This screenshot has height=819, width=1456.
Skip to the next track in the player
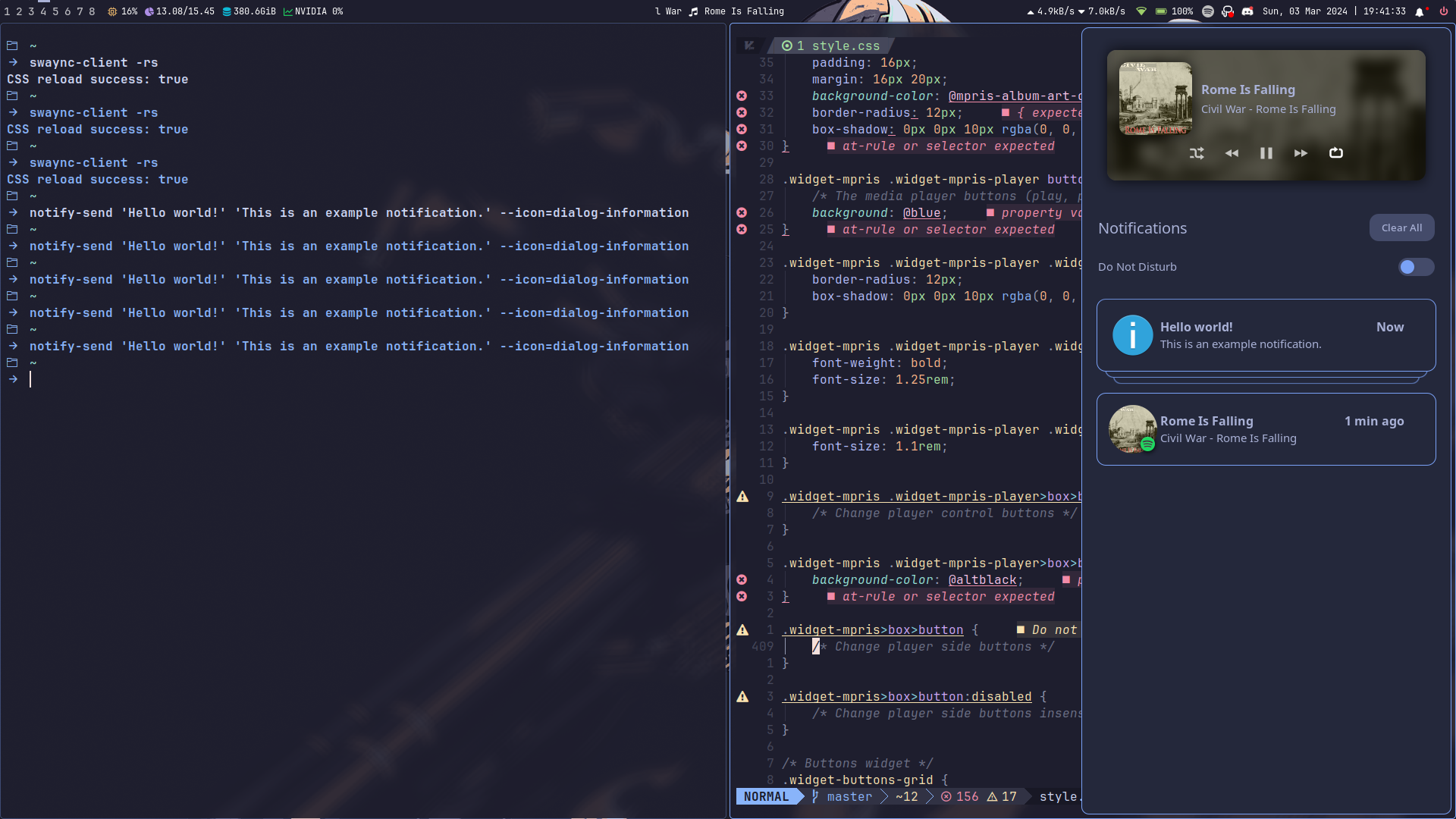click(x=1301, y=153)
